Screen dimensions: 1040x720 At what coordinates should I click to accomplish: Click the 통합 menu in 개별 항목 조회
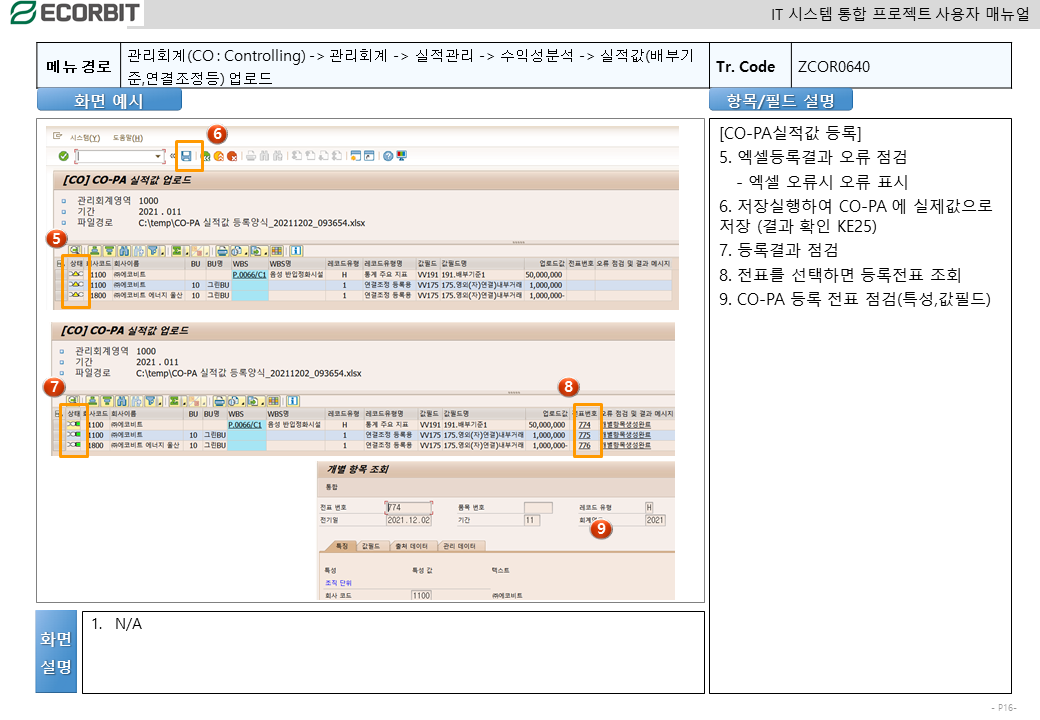(x=332, y=487)
